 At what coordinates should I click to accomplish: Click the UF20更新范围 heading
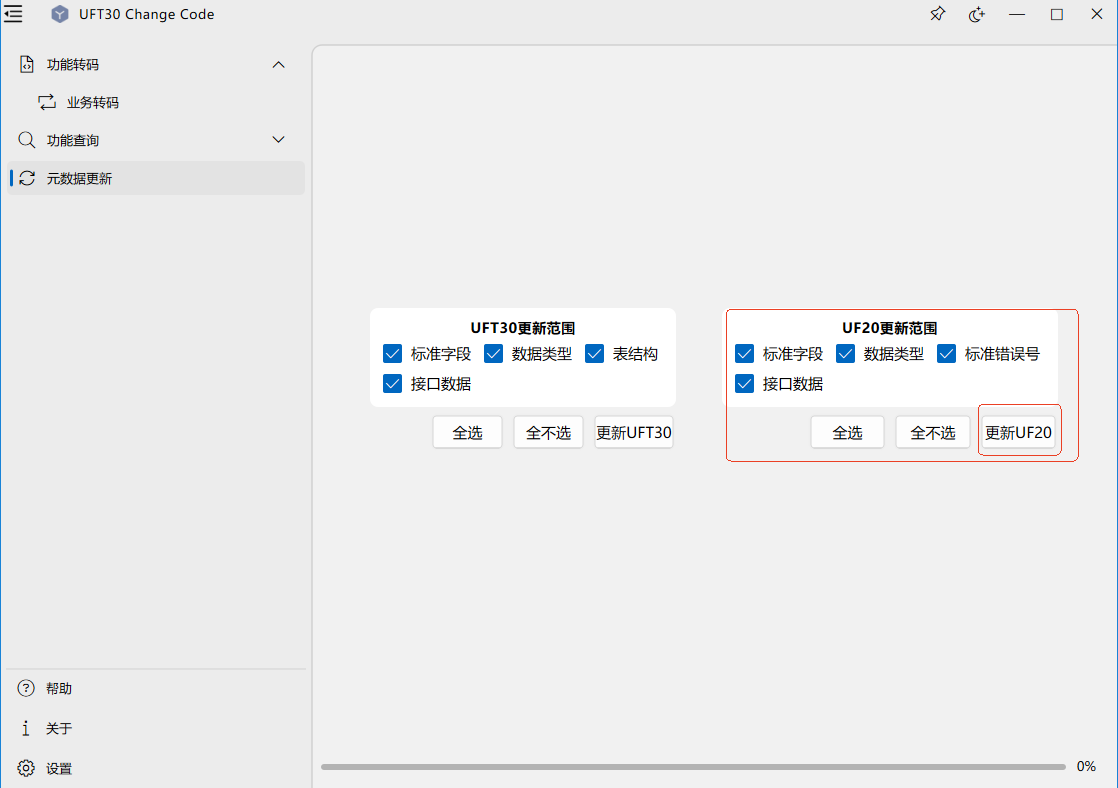[x=889, y=328]
